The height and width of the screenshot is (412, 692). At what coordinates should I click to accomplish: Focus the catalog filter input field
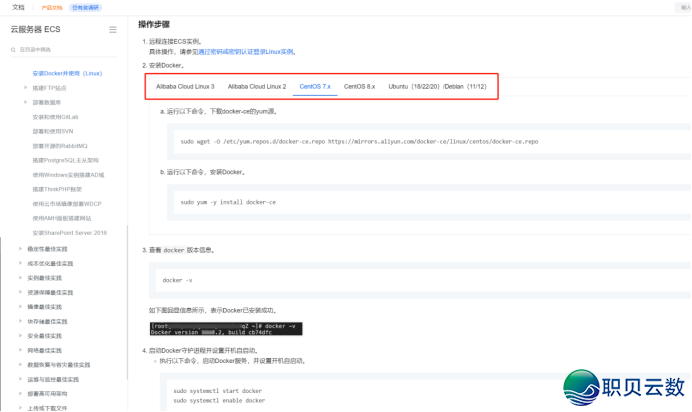[64, 50]
